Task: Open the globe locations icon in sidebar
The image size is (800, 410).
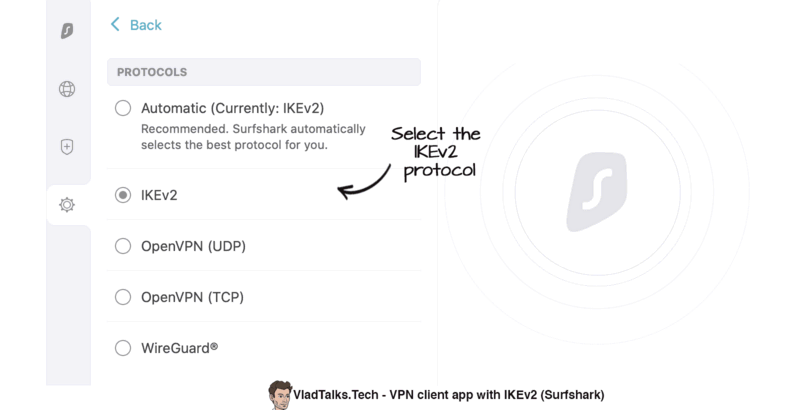Action: pyautogui.click(x=67, y=89)
